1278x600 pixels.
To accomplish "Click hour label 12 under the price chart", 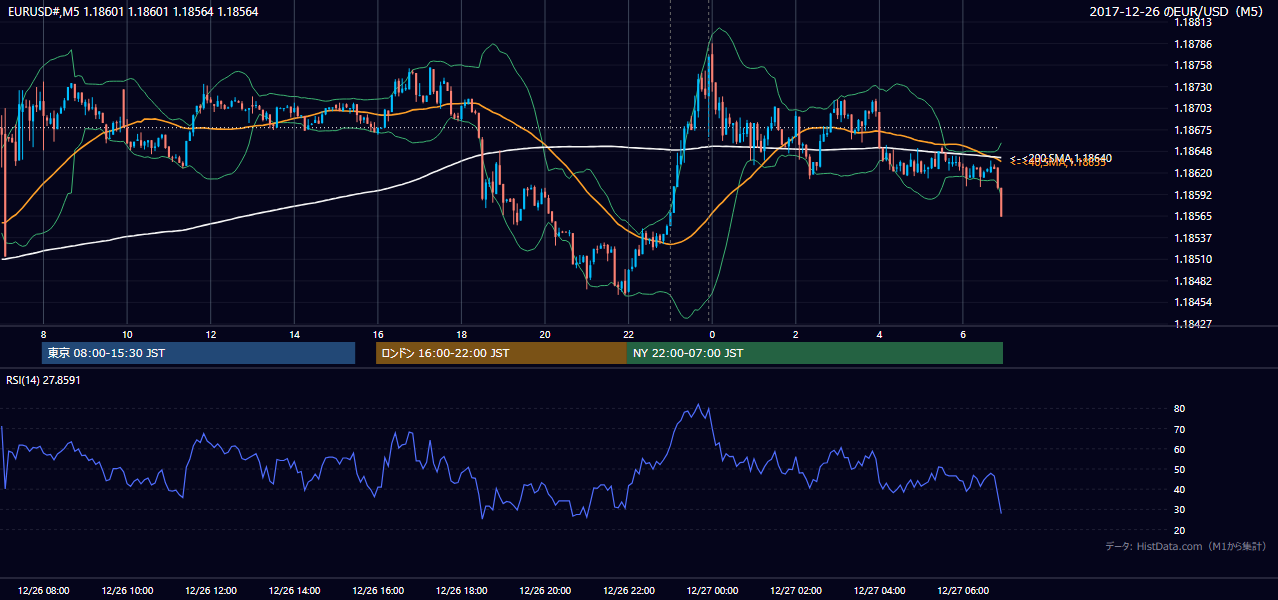I will tap(211, 334).
